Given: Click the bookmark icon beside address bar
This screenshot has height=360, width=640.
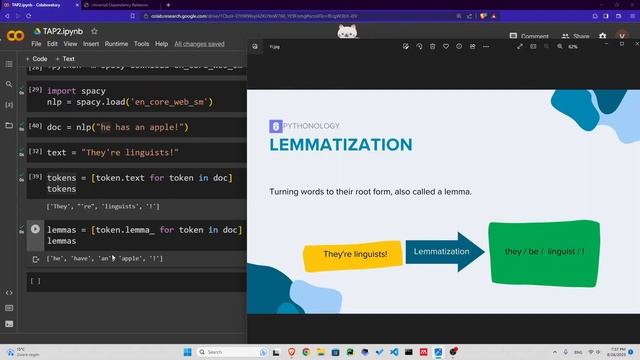Looking at the screenshot, I should tap(133, 16).
